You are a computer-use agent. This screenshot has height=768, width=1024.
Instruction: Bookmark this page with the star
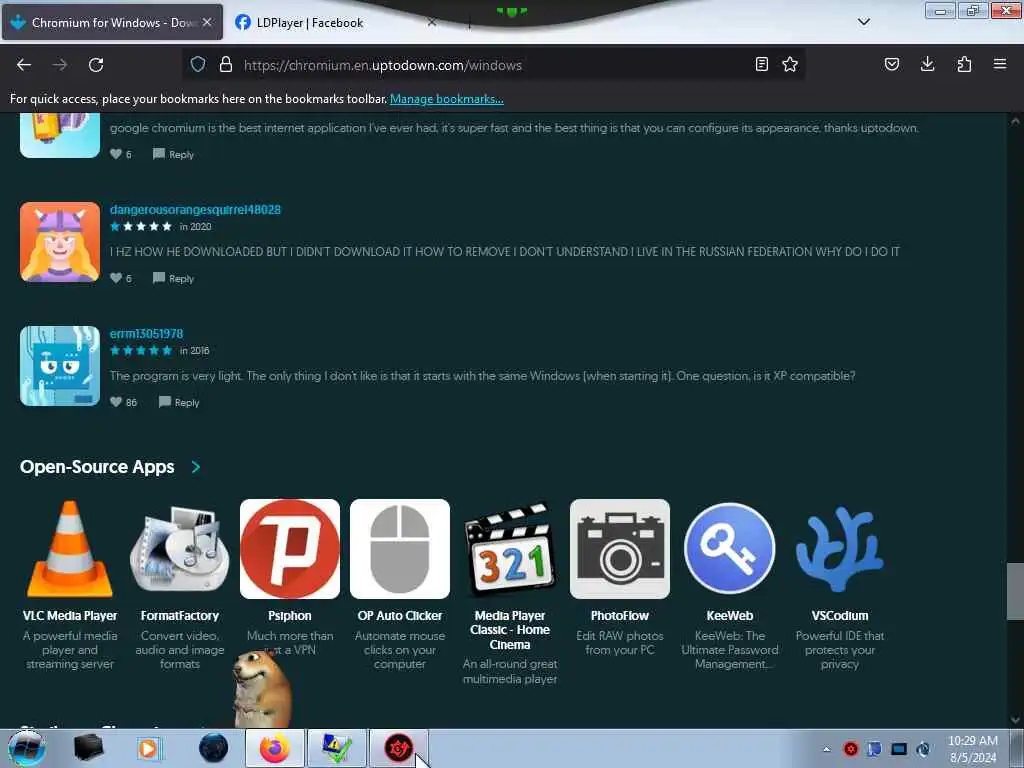pyautogui.click(x=790, y=64)
